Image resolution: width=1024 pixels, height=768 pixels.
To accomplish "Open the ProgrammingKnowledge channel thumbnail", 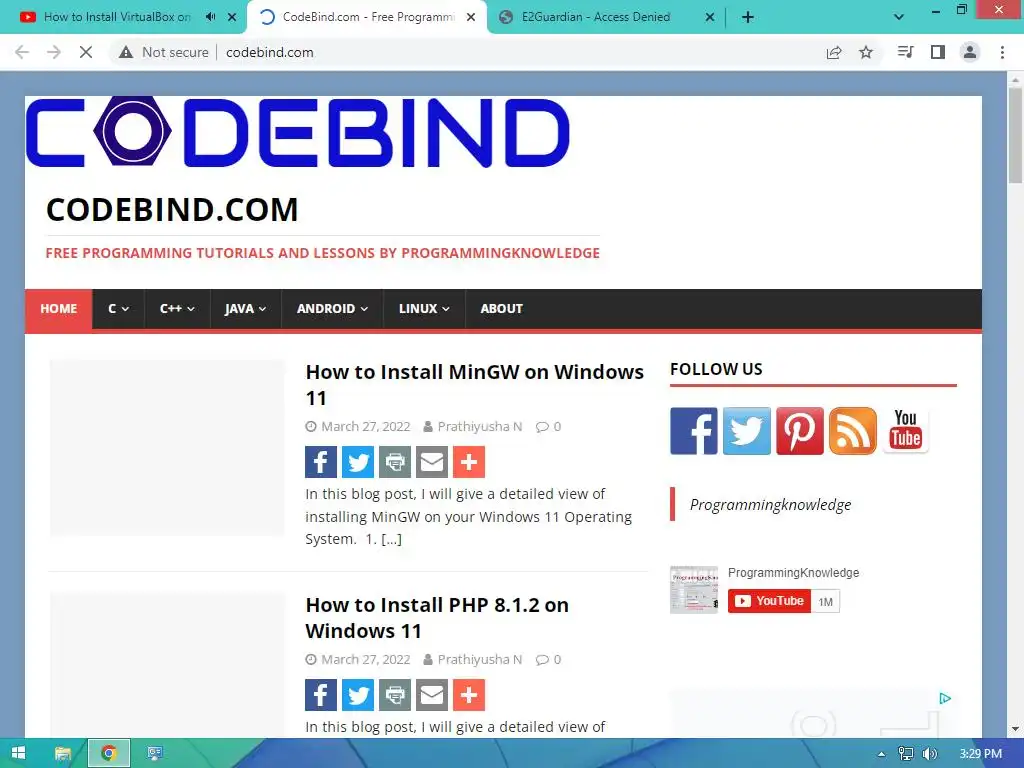I will 694,590.
